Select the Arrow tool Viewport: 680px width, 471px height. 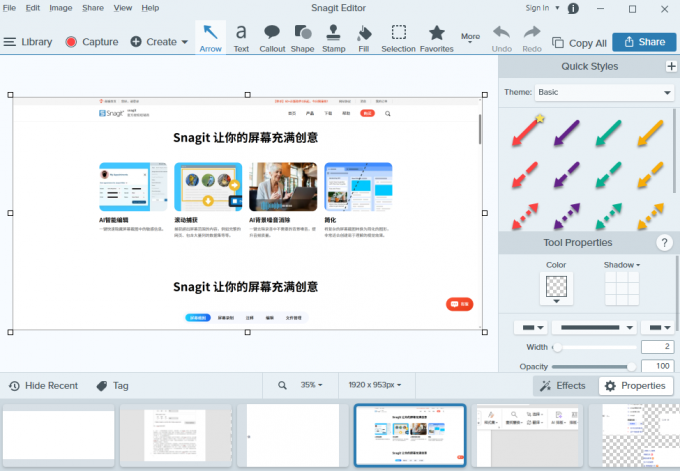pyautogui.click(x=210, y=38)
